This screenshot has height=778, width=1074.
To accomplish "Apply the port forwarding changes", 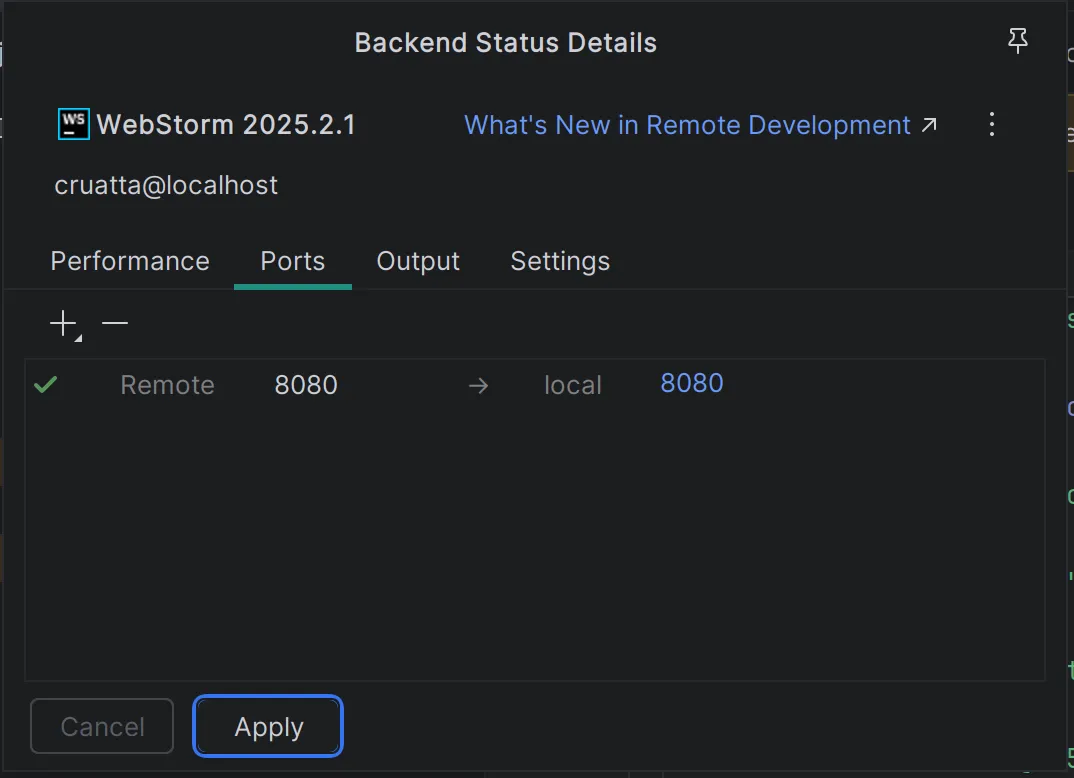I will 268,727.
